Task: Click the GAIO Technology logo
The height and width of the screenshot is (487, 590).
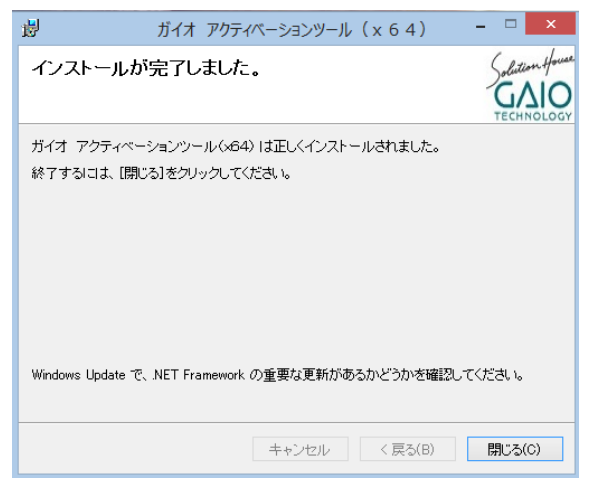Action: (x=531, y=85)
